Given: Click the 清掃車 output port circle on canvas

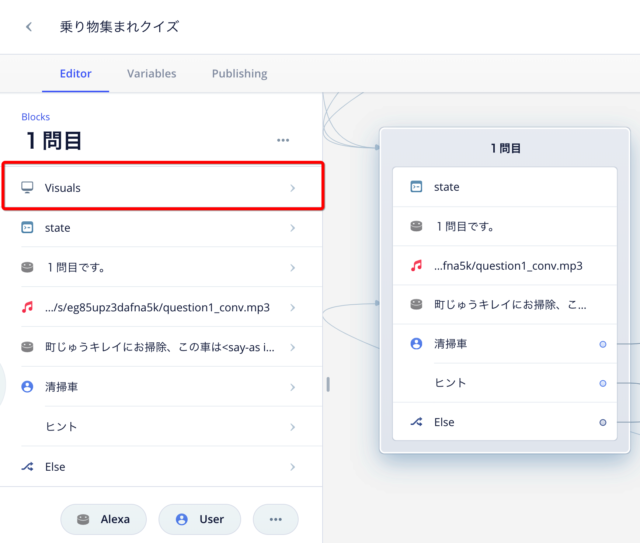Looking at the screenshot, I should pos(602,344).
